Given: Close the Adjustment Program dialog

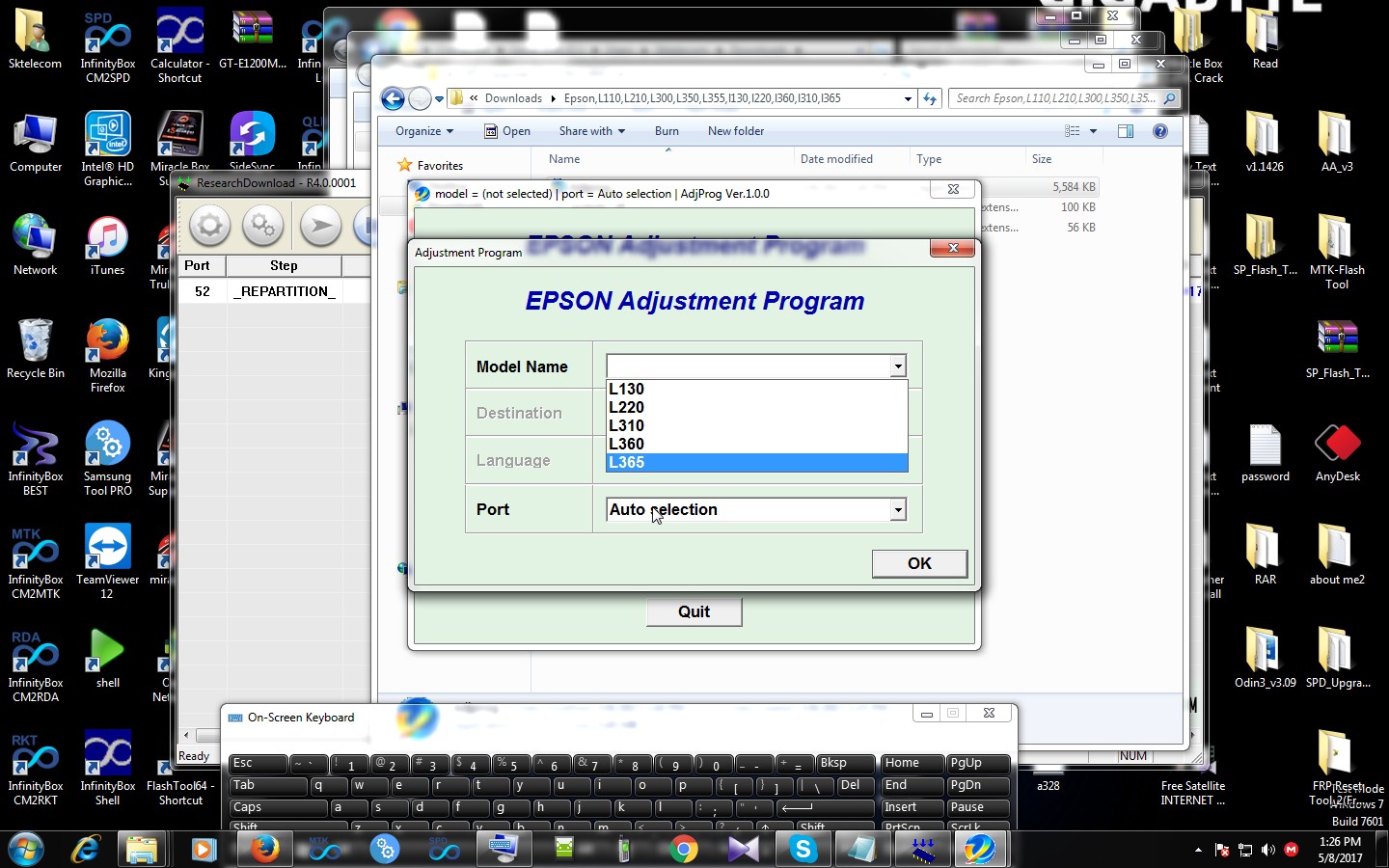Looking at the screenshot, I should pos(952,248).
